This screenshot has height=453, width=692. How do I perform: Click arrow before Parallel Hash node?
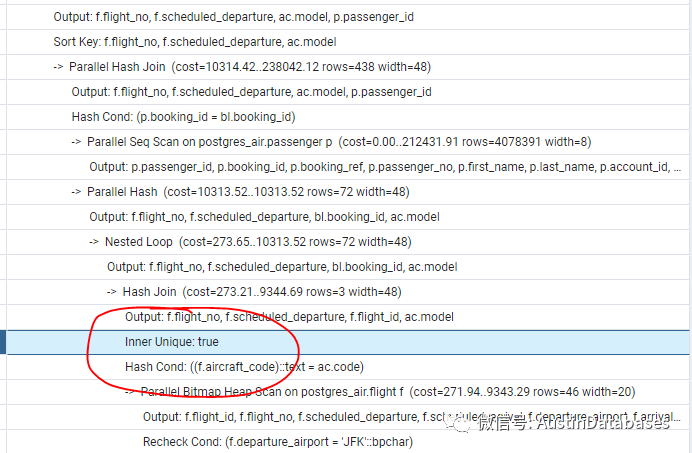[76, 192]
